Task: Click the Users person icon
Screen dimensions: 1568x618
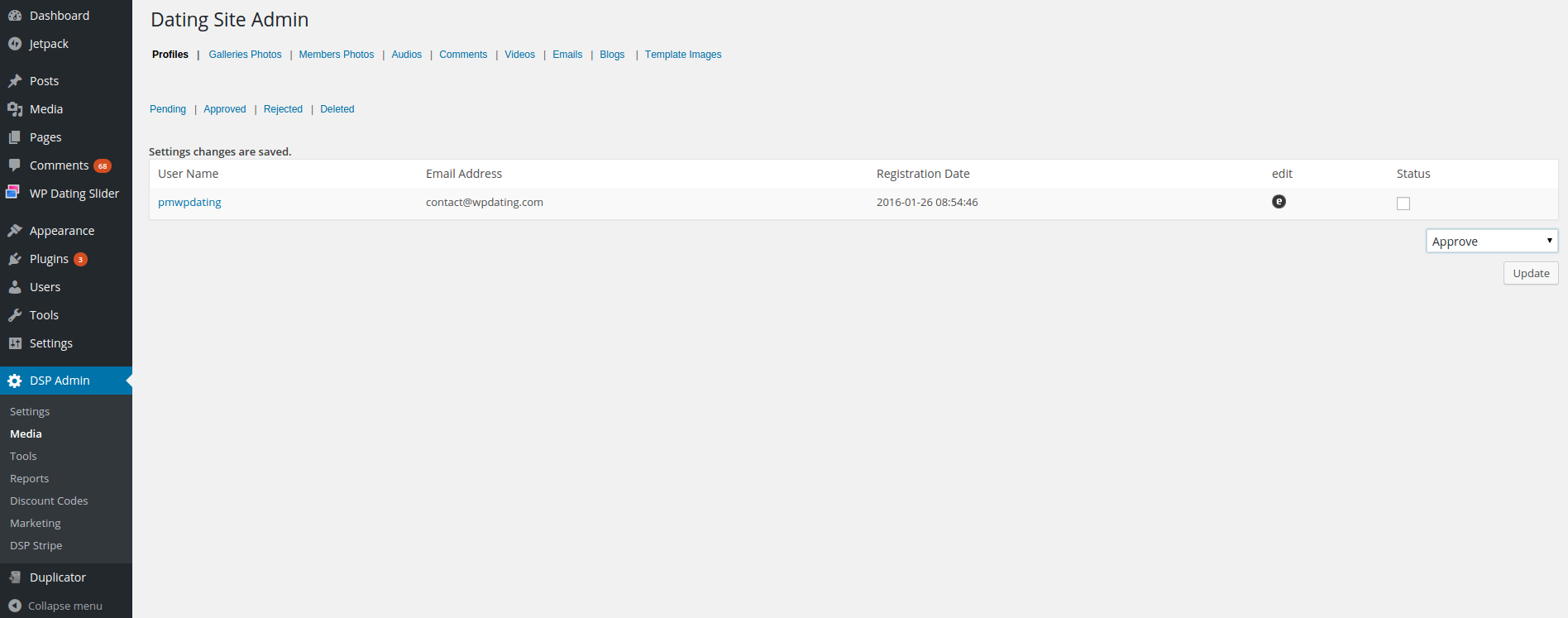Action: [15, 287]
